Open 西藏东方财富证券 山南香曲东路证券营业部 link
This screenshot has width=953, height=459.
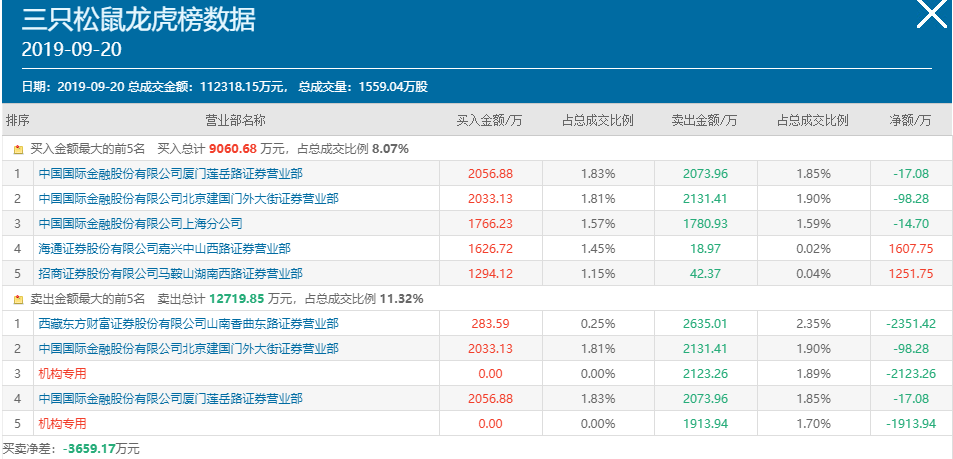[188, 323]
